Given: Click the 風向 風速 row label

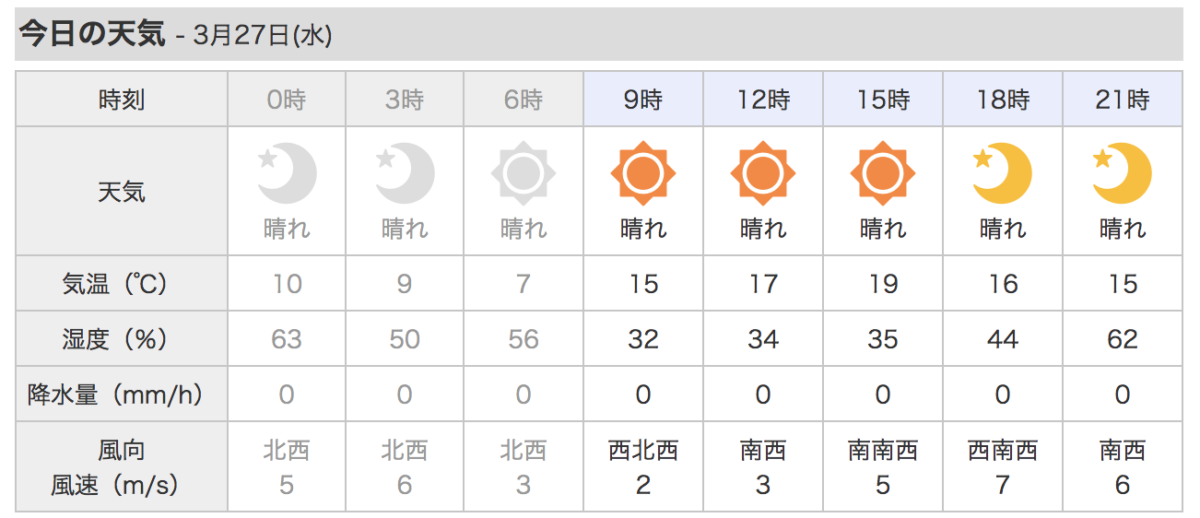Looking at the screenshot, I should (121, 467).
